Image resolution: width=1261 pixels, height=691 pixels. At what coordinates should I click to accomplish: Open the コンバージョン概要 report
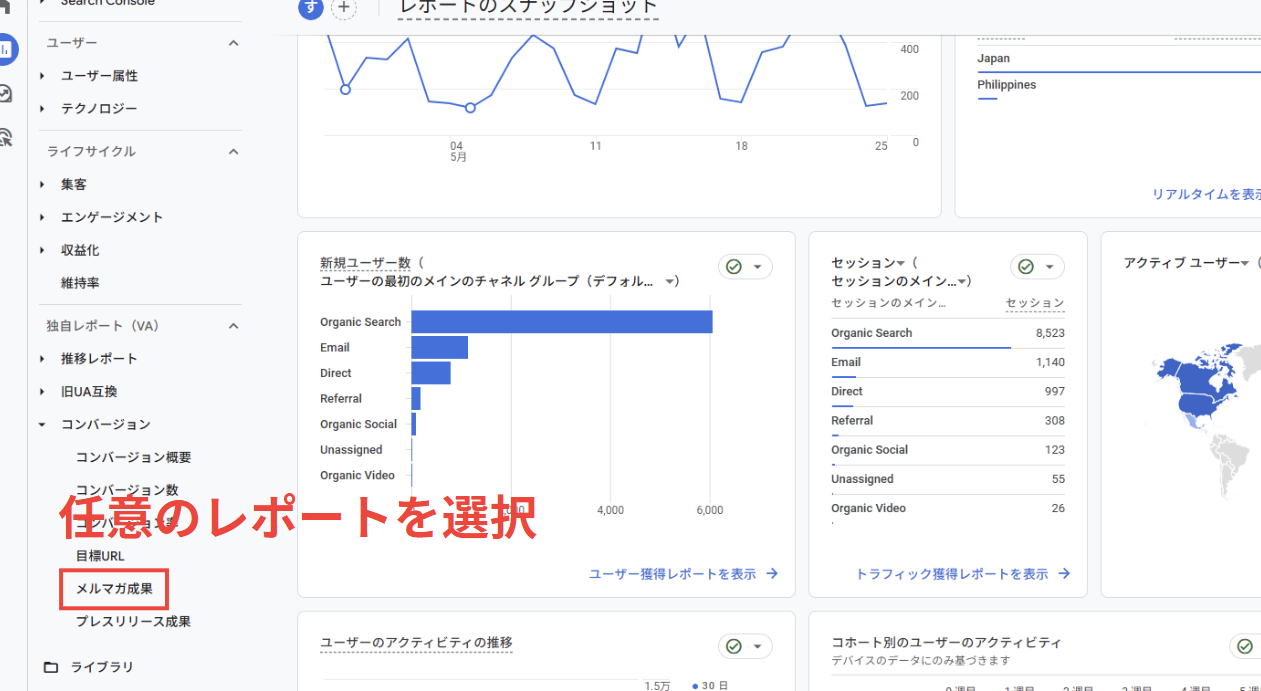[x=133, y=457]
